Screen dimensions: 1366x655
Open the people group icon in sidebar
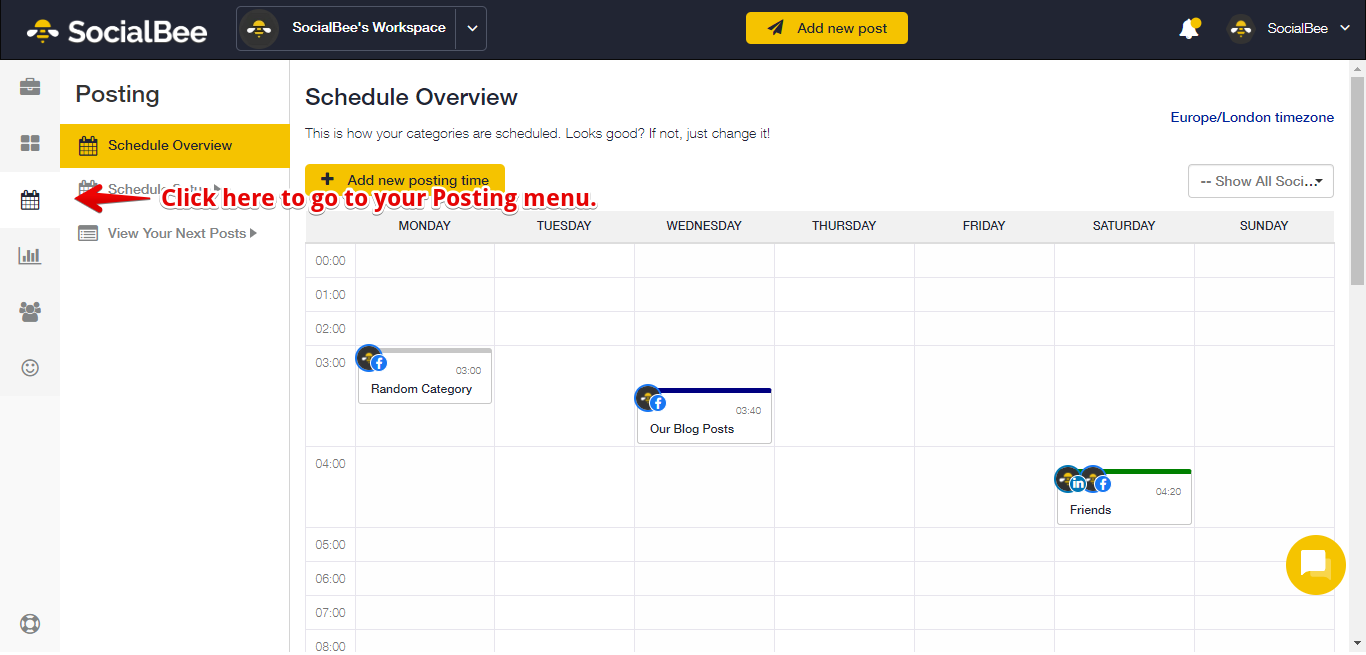pos(30,312)
